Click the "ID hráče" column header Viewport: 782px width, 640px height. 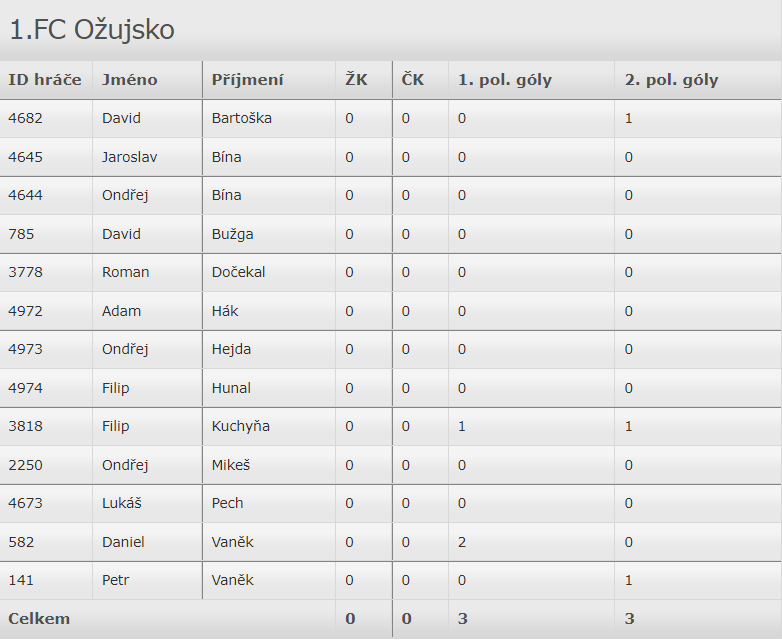(45, 80)
